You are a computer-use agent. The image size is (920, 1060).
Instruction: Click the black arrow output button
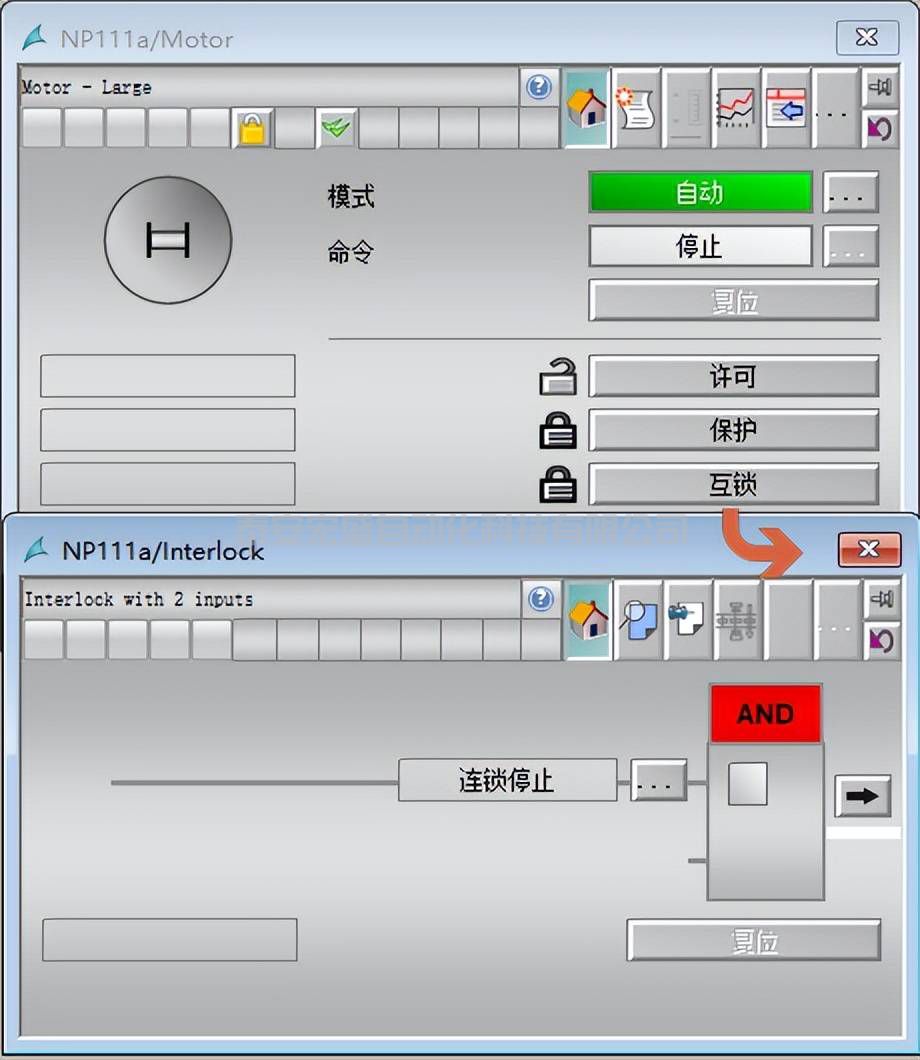[862, 796]
